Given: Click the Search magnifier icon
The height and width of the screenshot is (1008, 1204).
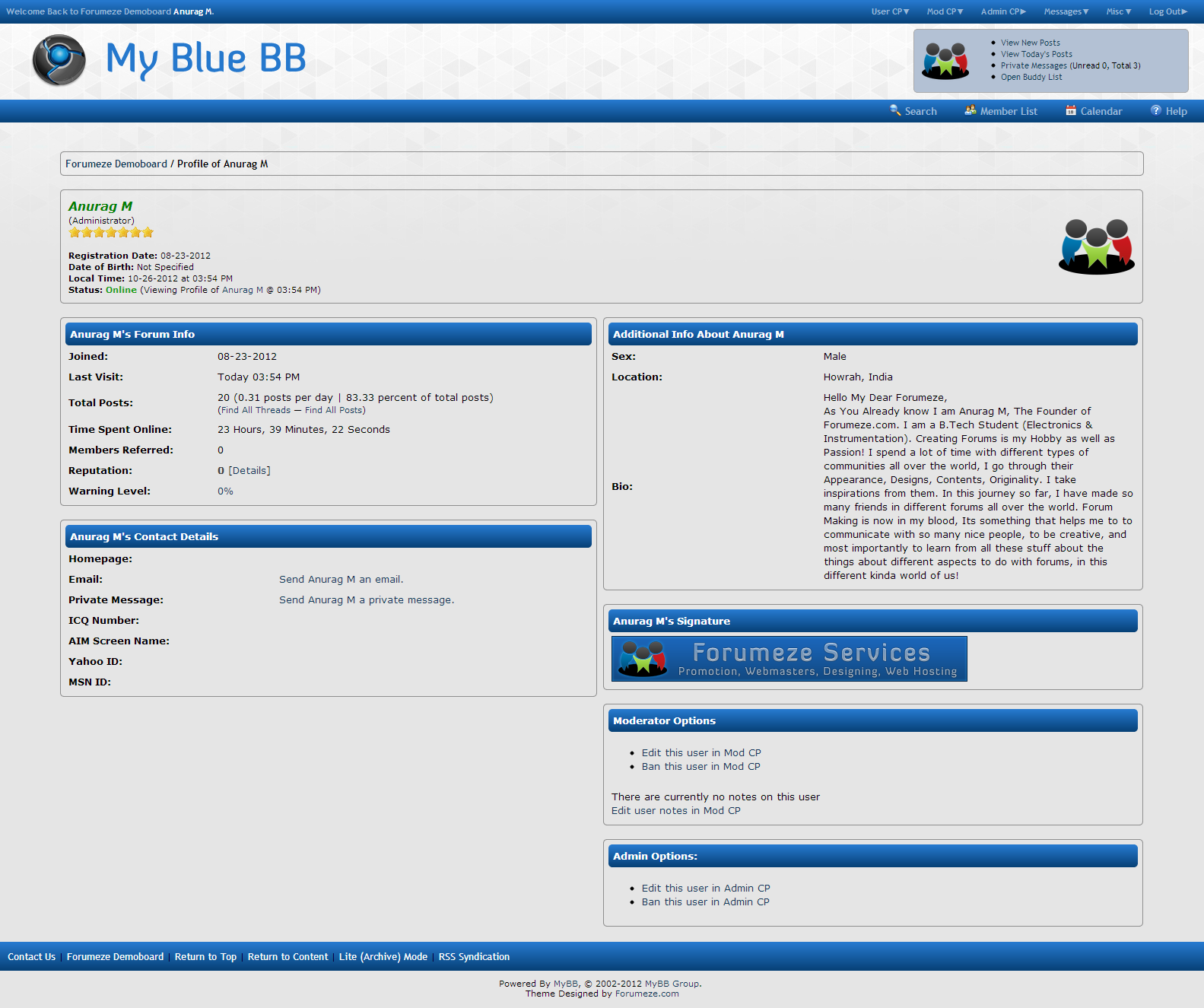Looking at the screenshot, I should pyautogui.click(x=895, y=110).
